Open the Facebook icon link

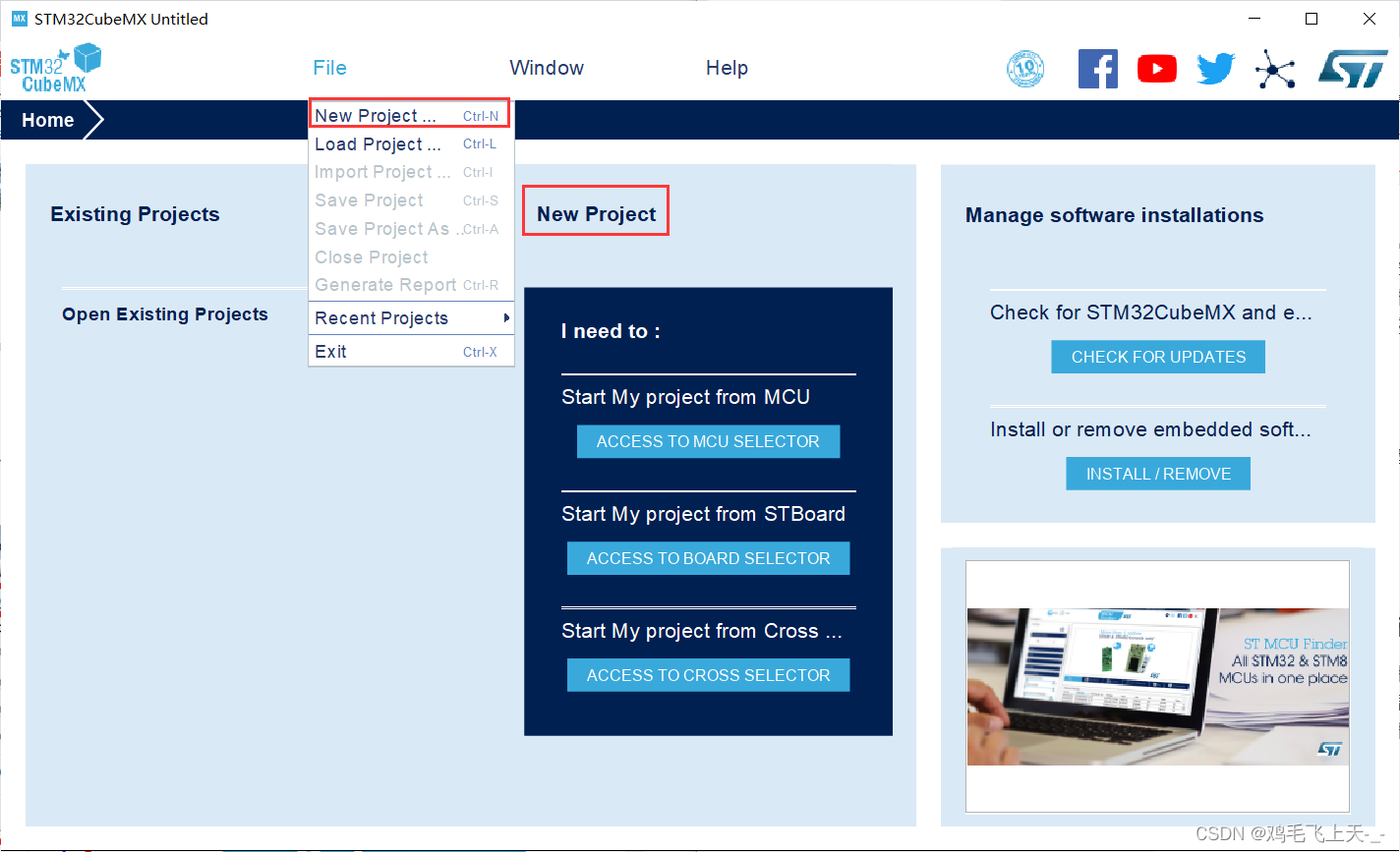[1098, 69]
